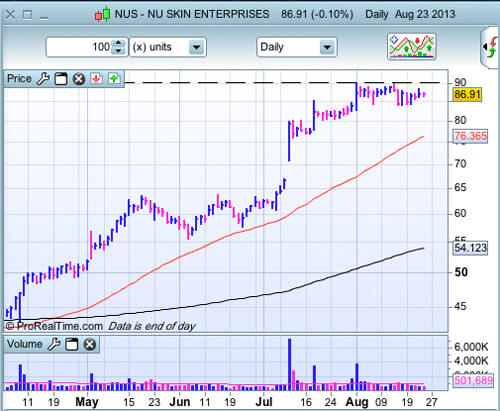
Task: Click the 501,689 volume value label
Action: pos(473,380)
